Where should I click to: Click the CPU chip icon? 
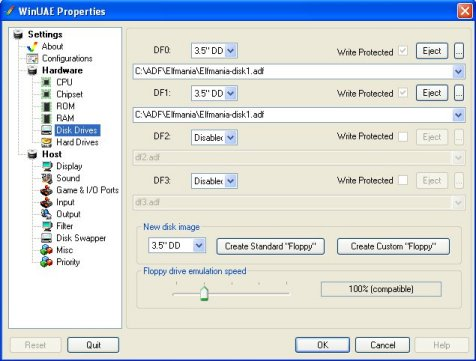(46, 82)
